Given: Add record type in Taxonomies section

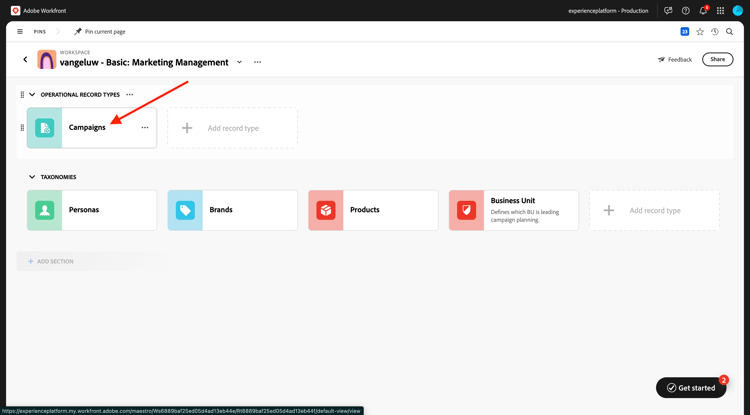Looking at the screenshot, I should pos(654,210).
